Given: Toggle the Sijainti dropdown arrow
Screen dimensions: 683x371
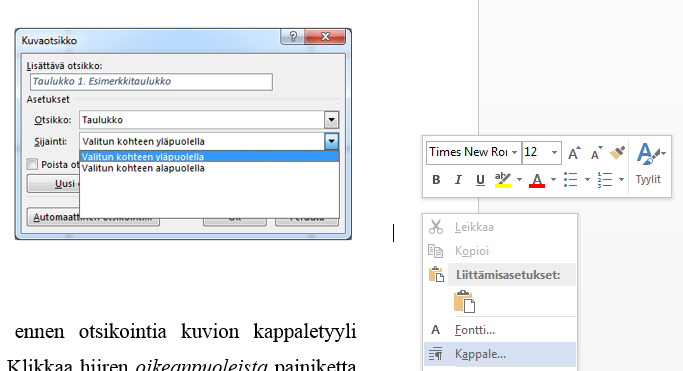Looking at the screenshot, I should (331, 142).
